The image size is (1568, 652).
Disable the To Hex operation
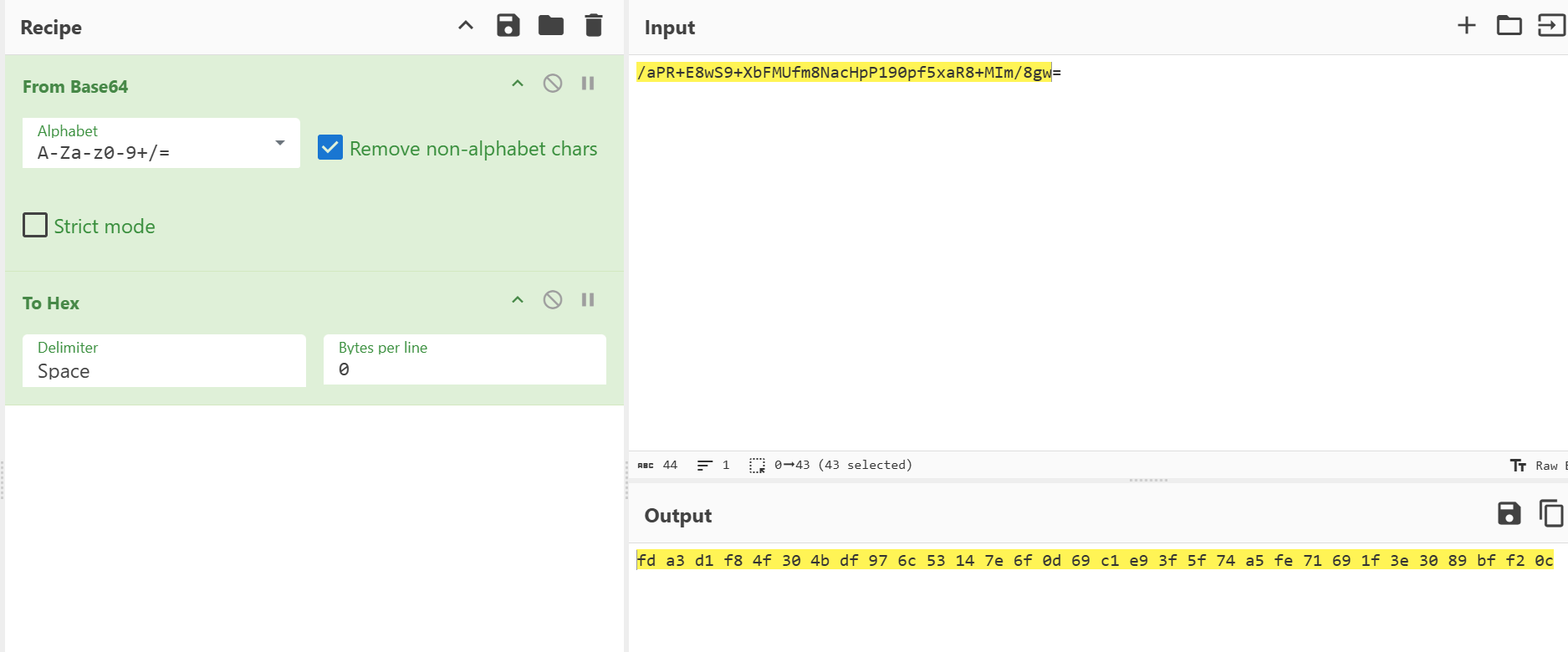pos(553,300)
